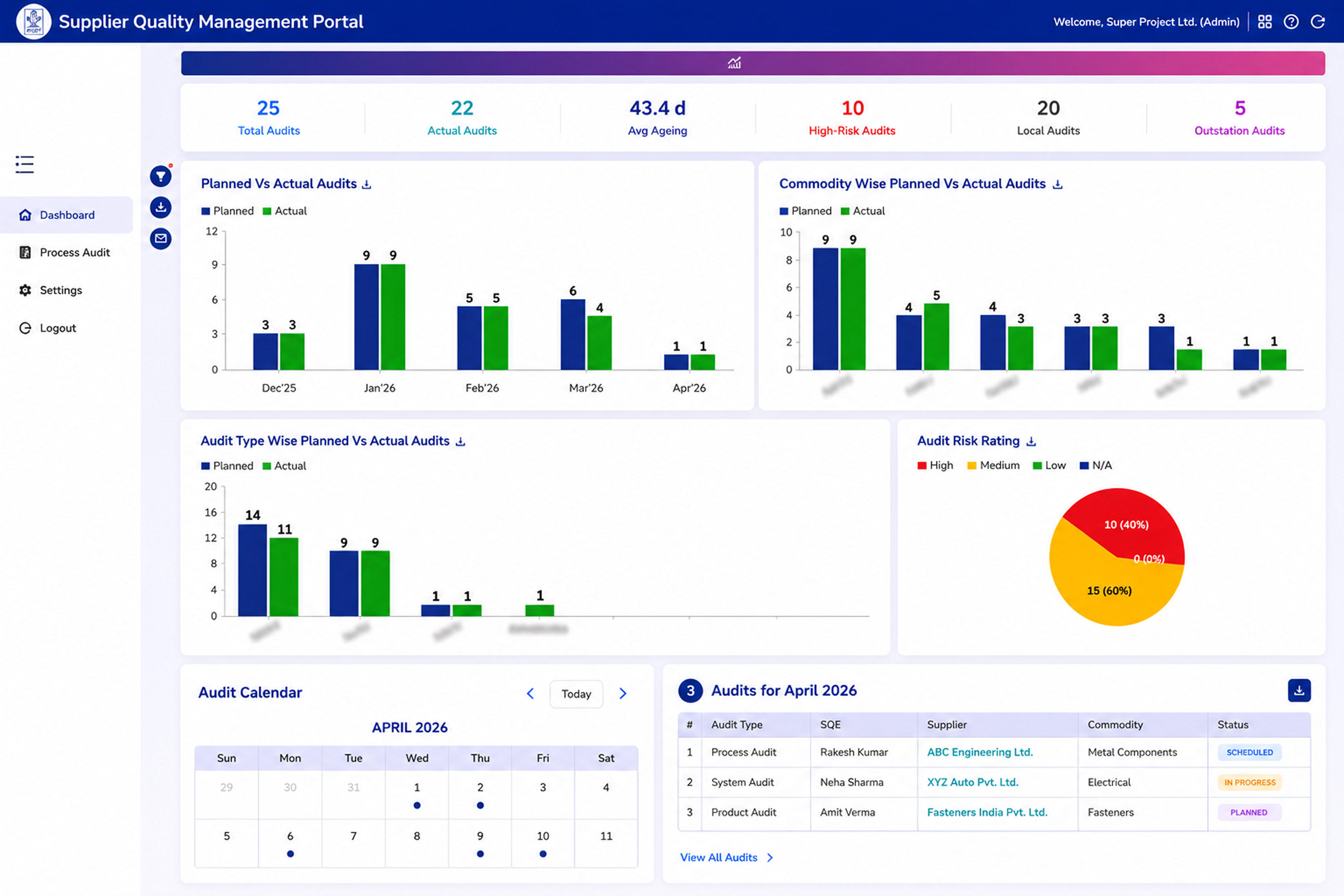
Task: Toggle the Actual legend in Audit Type chart
Action: [x=284, y=466]
